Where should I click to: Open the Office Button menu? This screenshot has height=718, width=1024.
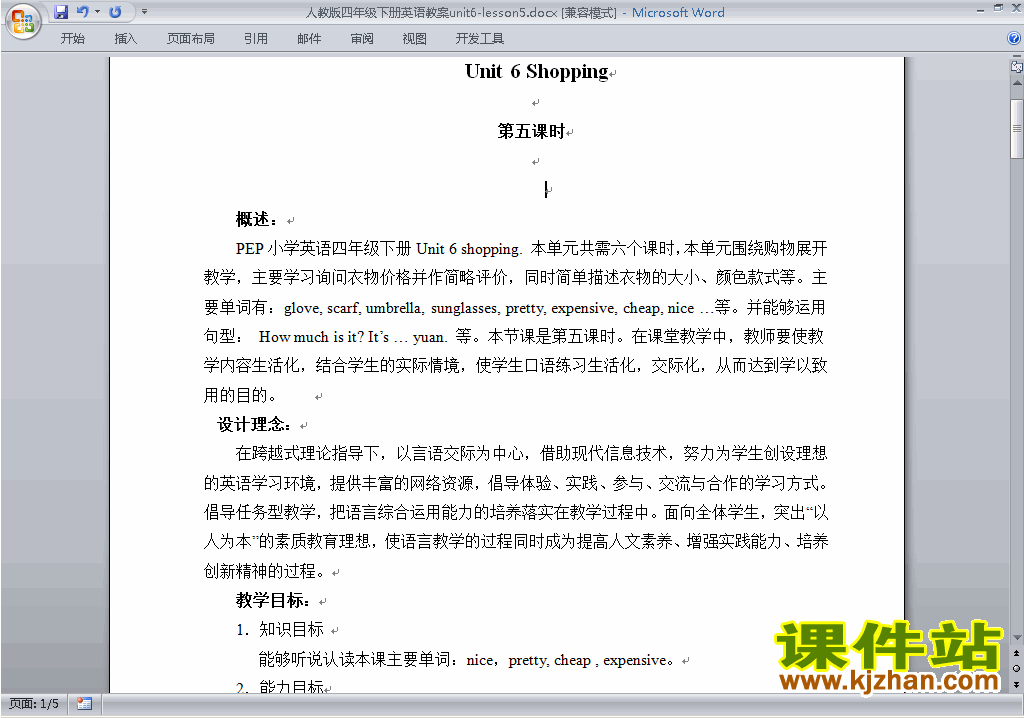coord(23,22)
